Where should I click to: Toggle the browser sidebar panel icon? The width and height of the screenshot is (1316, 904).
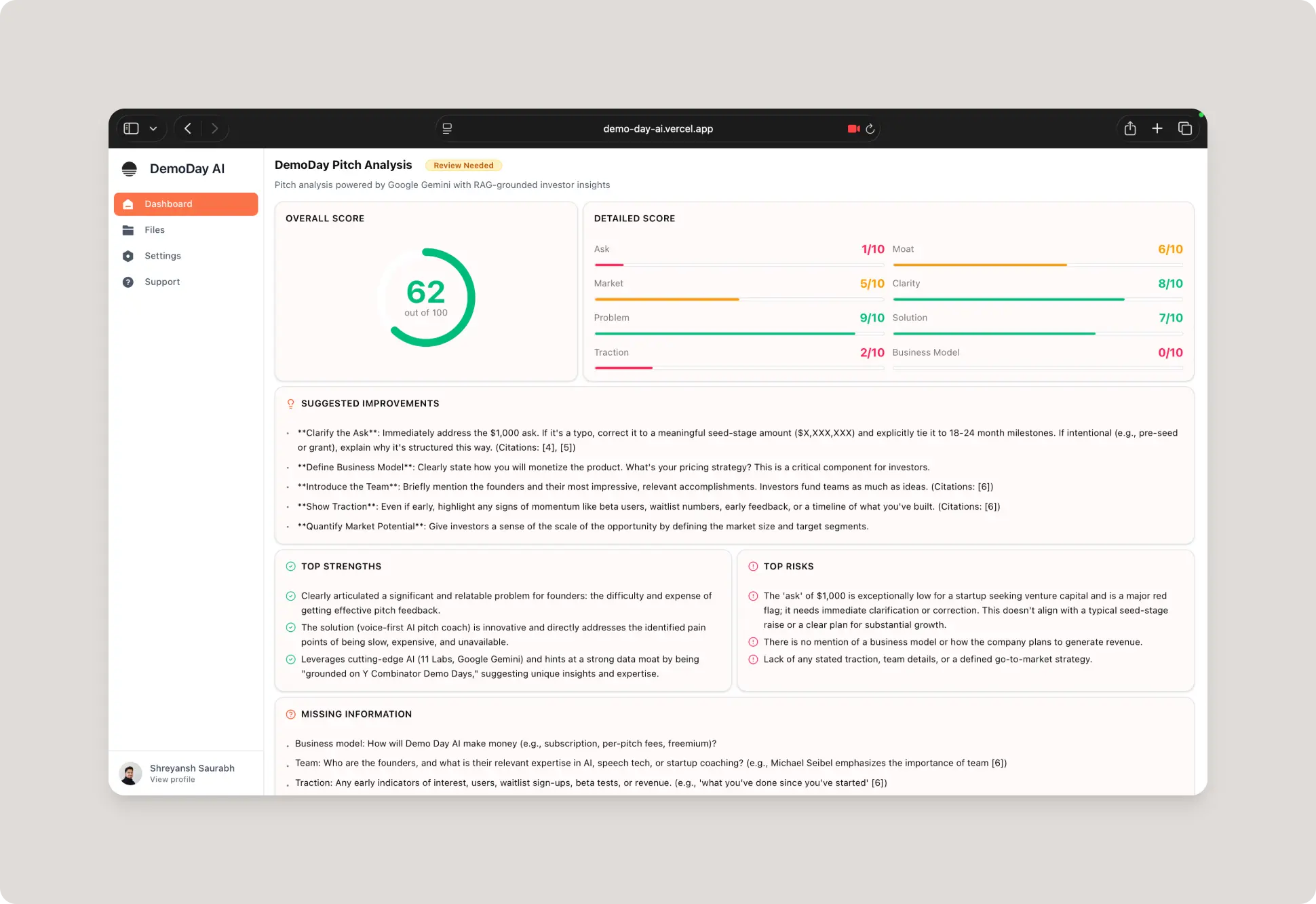(x=132, y=128)
